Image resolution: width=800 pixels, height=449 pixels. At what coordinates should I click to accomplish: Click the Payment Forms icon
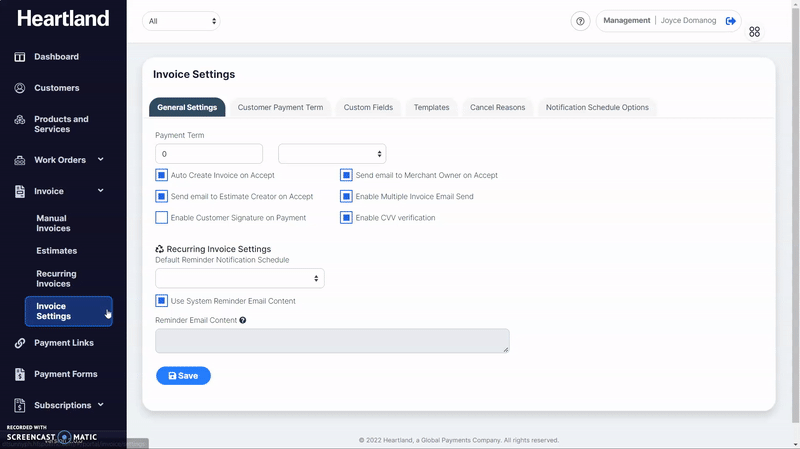[x=20, y=375]
